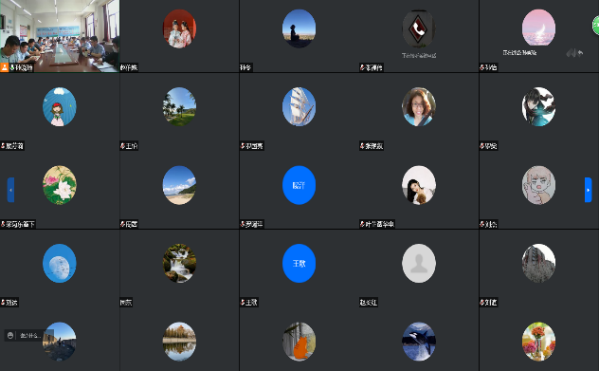Click the pink moon sea avatar

539,27
